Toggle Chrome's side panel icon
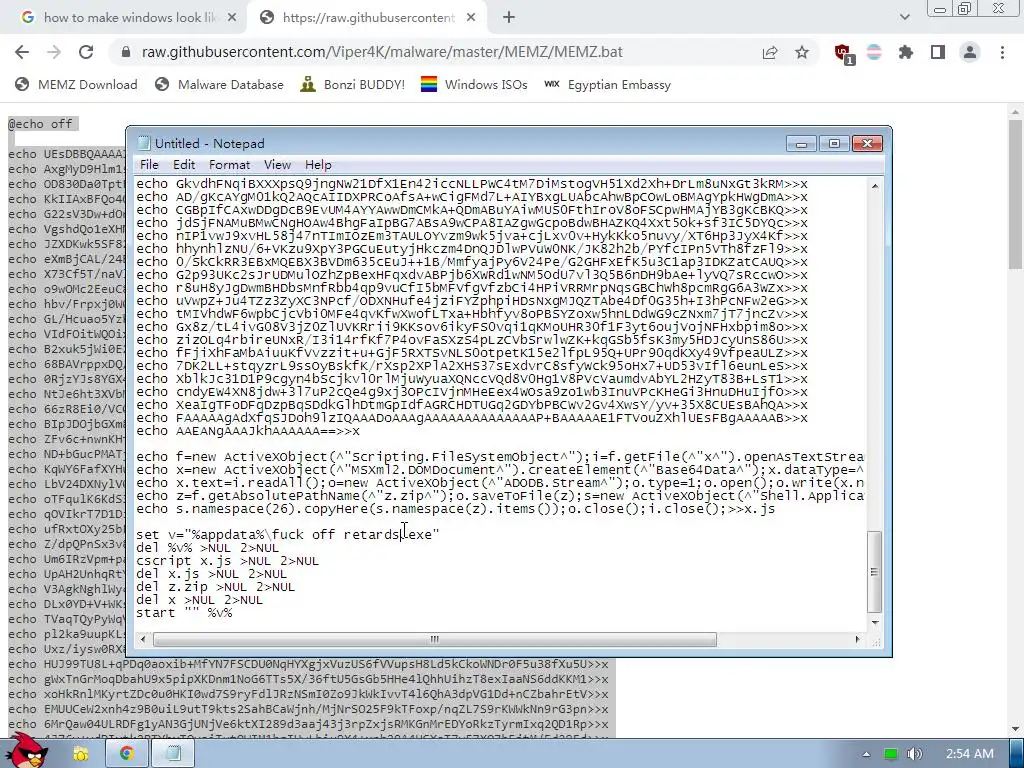1024x768 pixels. [x=938, y=52]
